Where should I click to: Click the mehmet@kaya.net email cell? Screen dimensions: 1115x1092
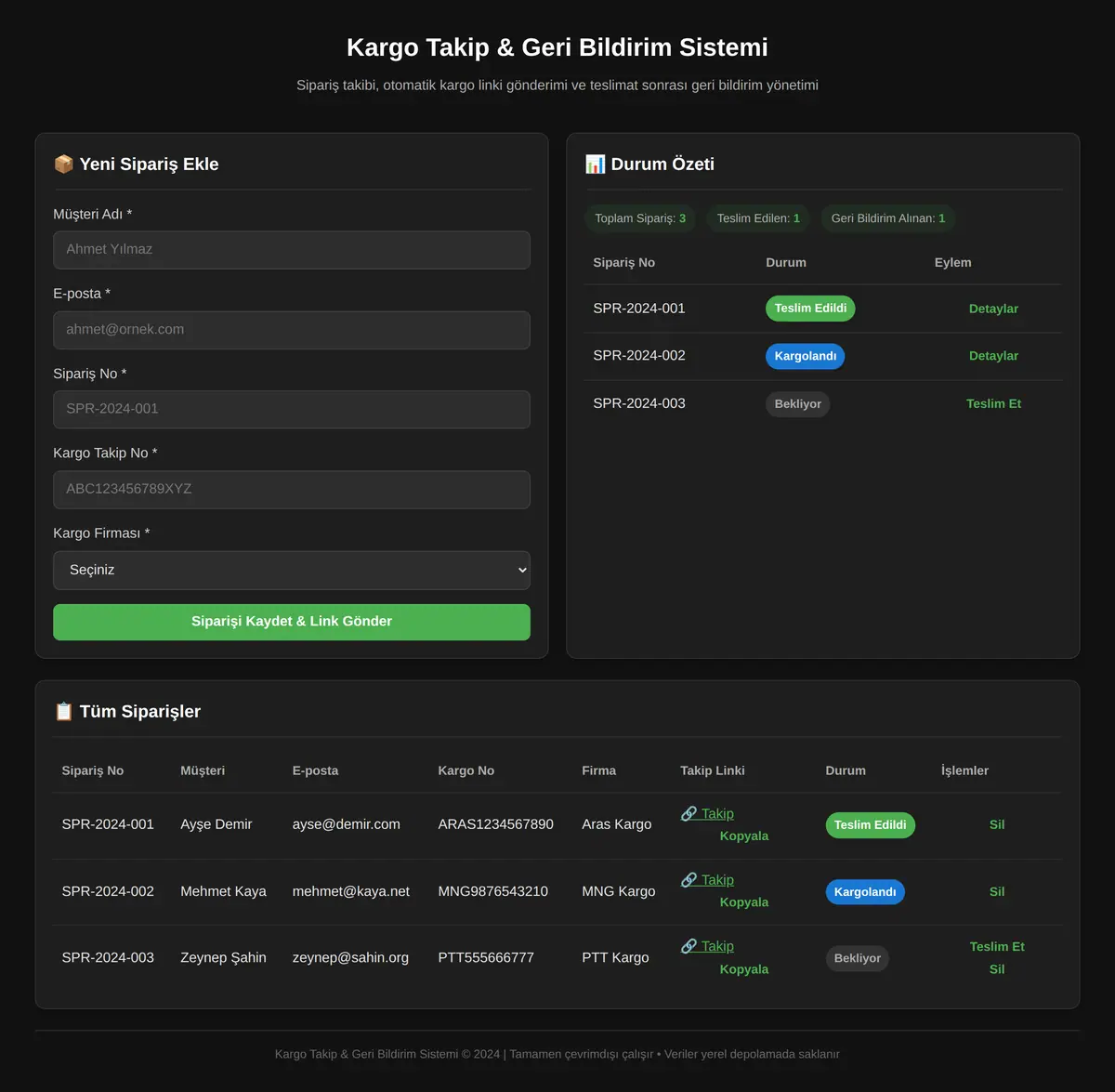pos(351,891)
